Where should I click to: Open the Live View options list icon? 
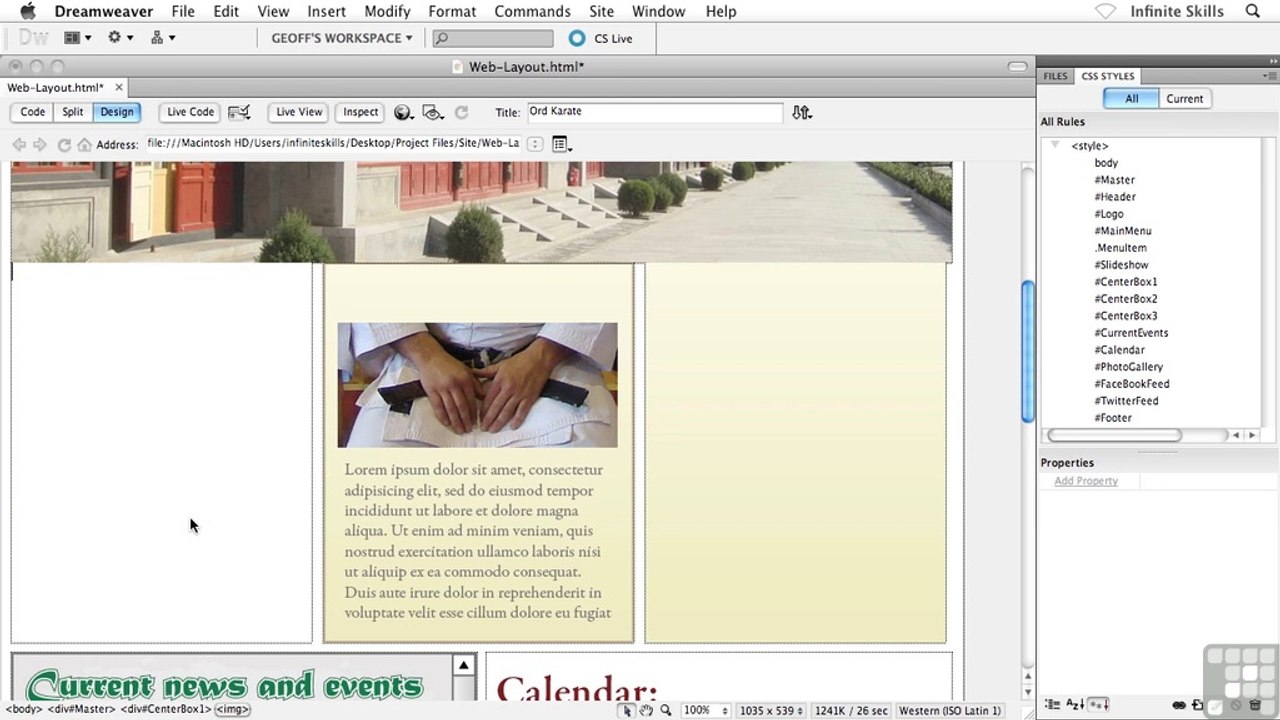pyautogui.click(x=561, y=144)
